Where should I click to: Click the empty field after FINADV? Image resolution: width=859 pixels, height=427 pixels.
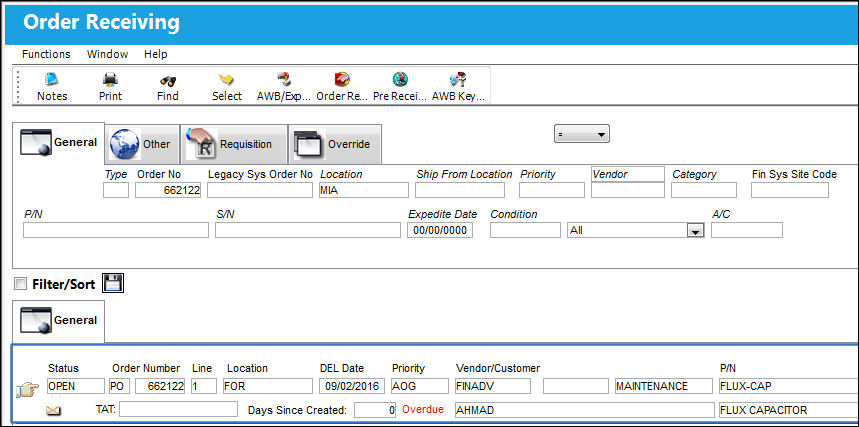point(576,386)
